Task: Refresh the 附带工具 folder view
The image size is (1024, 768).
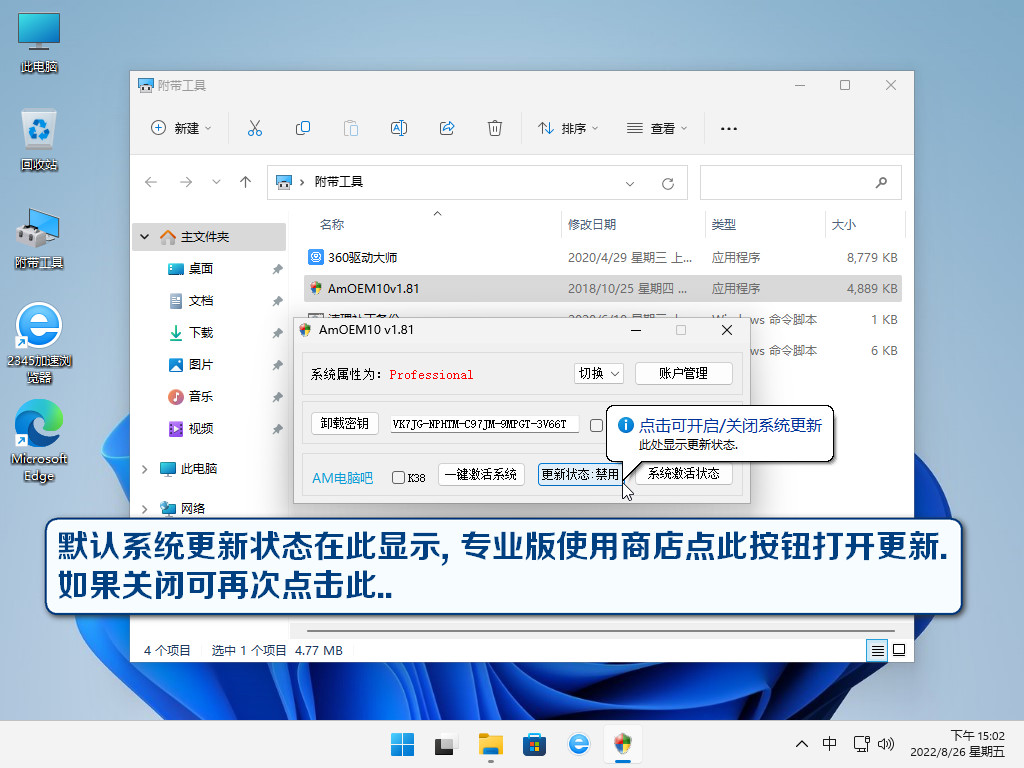Action: coord(667,184)
